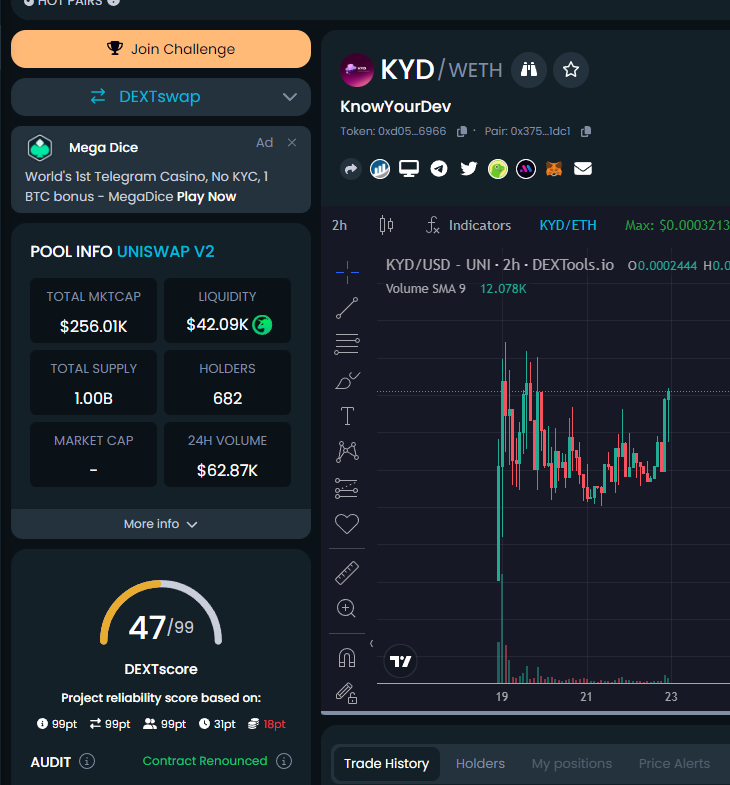This screenshot has height=785, width=730.
Task: Click the 24H VOLUME $62.87K card
Action: (227, 455)
